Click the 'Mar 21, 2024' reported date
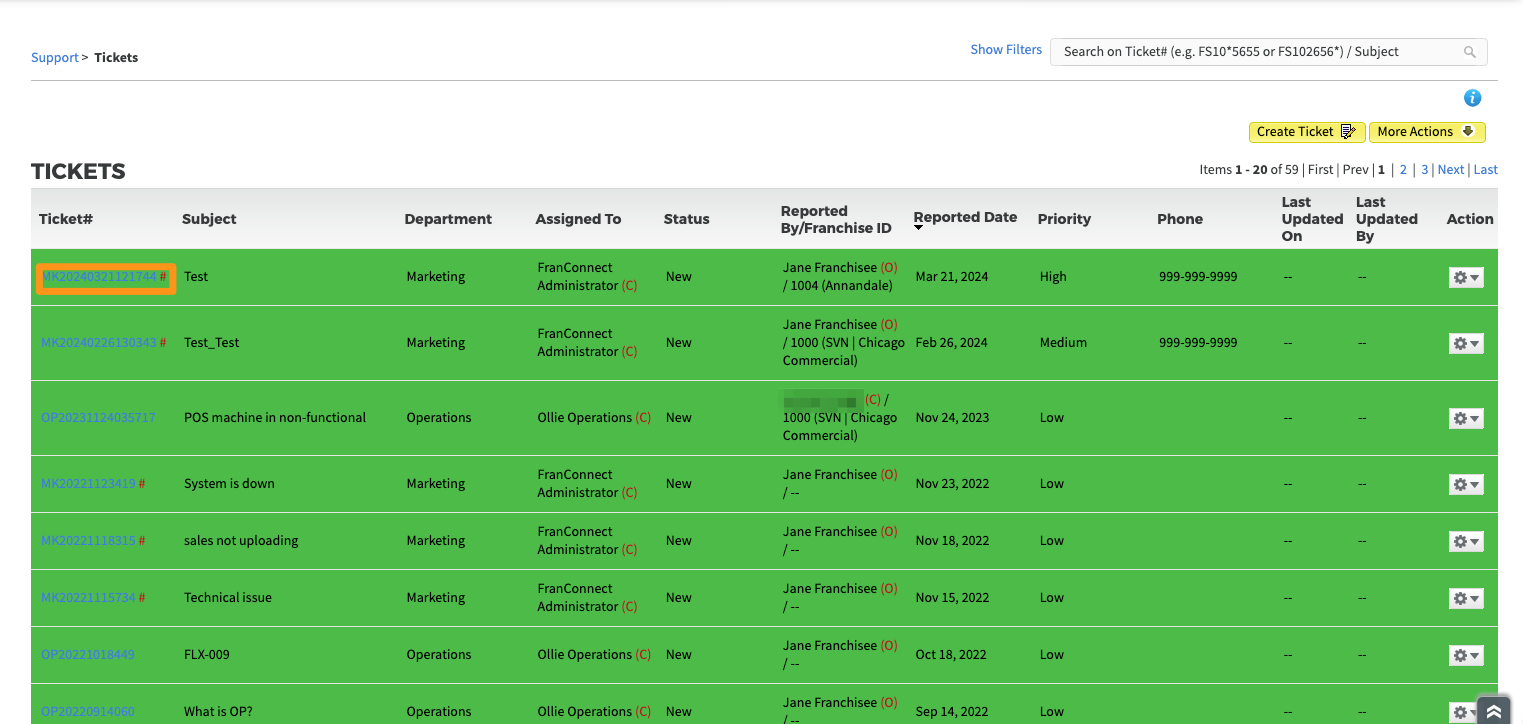The image size is (1523, 724). coord(952,277)
